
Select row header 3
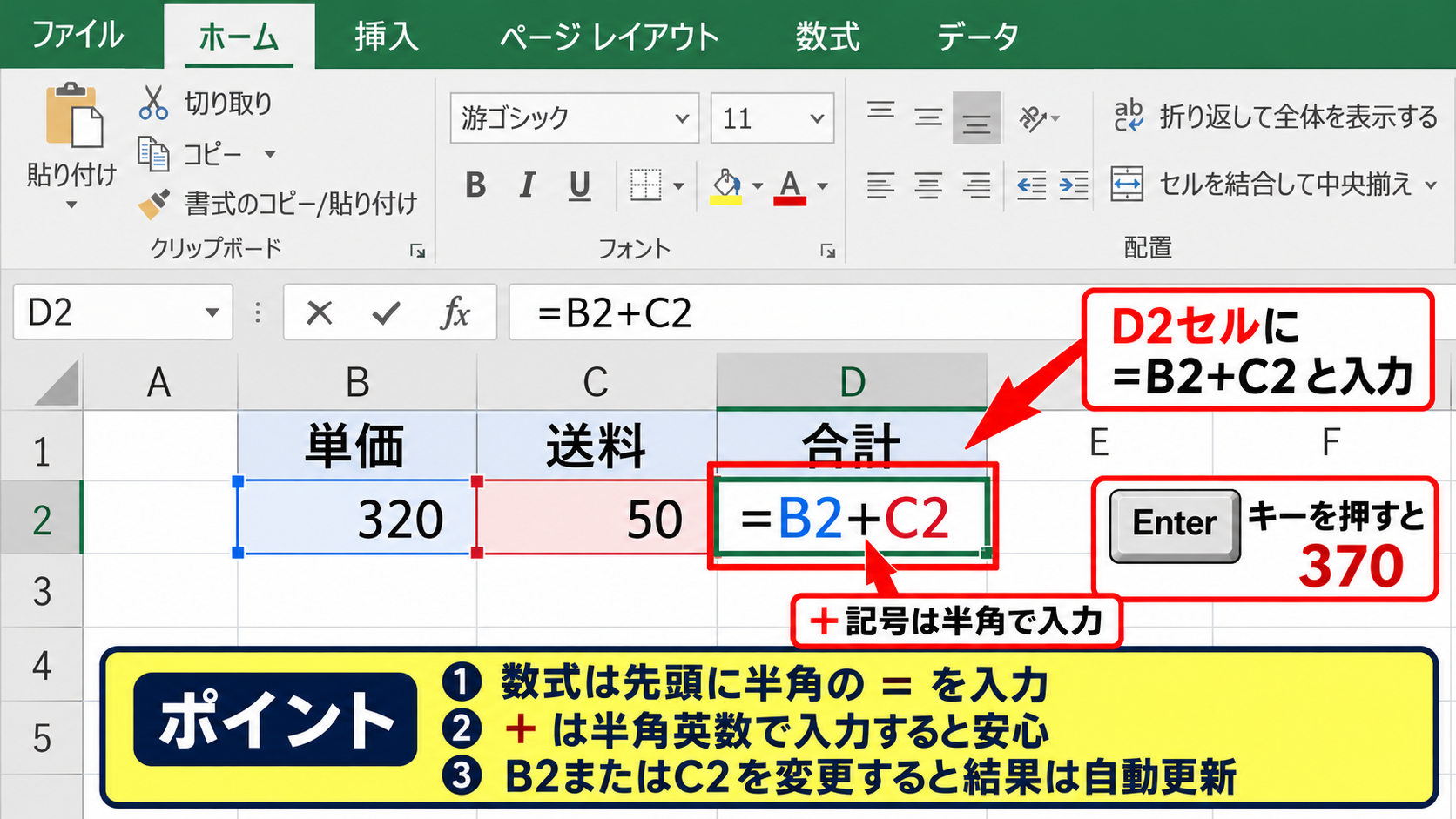(x=41, y=591)
